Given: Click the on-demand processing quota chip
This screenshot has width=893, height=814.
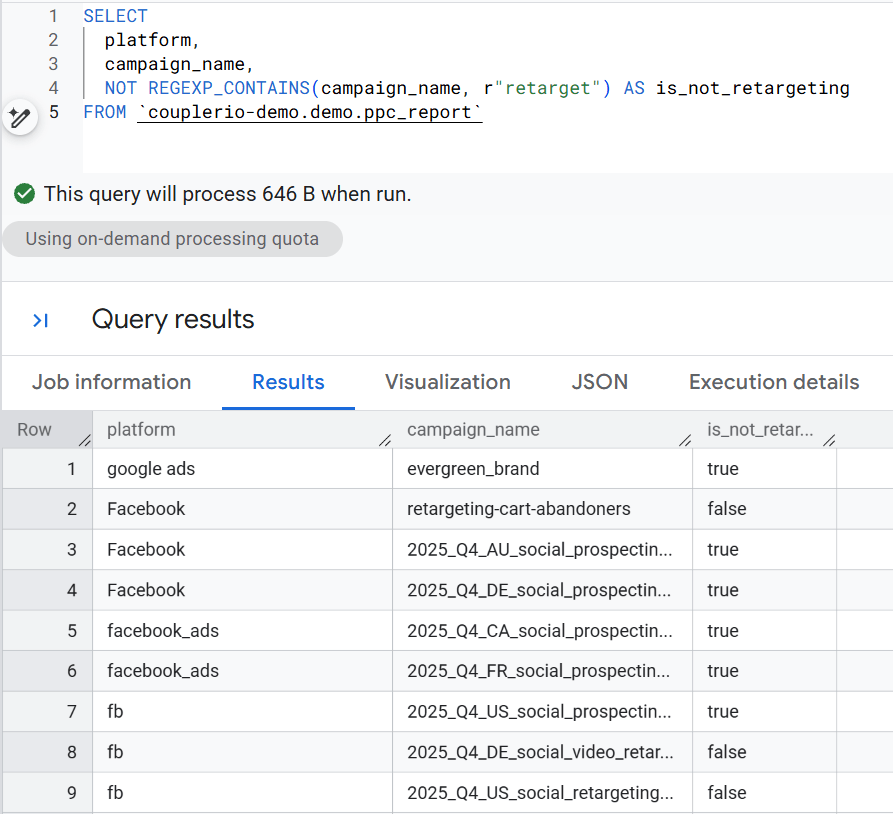Looking at the screenshot, I should (x=173, y=239).
